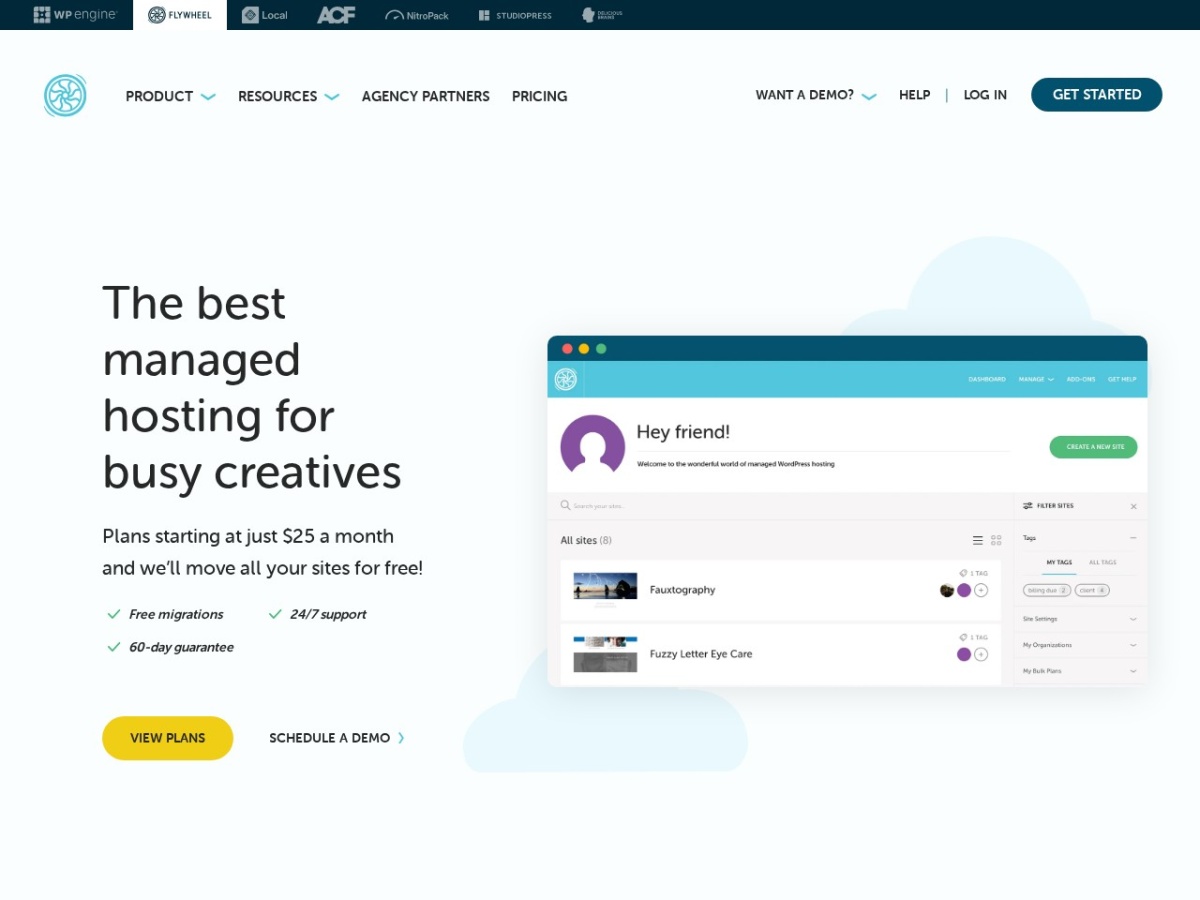Click the Flywheel logo in the header
This screenshot has height=900, width=1200.
(65, 96)
